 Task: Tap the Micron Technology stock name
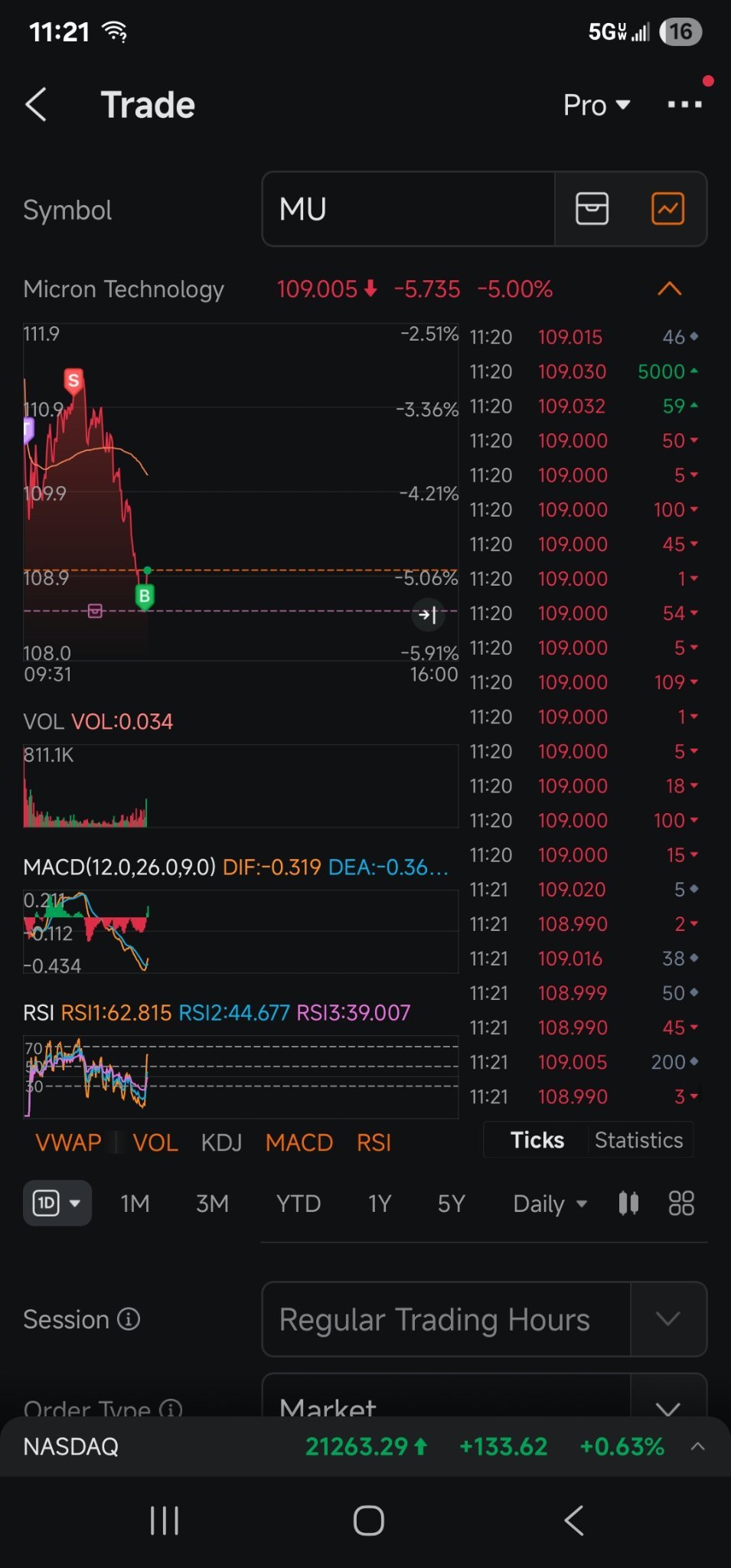(x=124, y=289)
